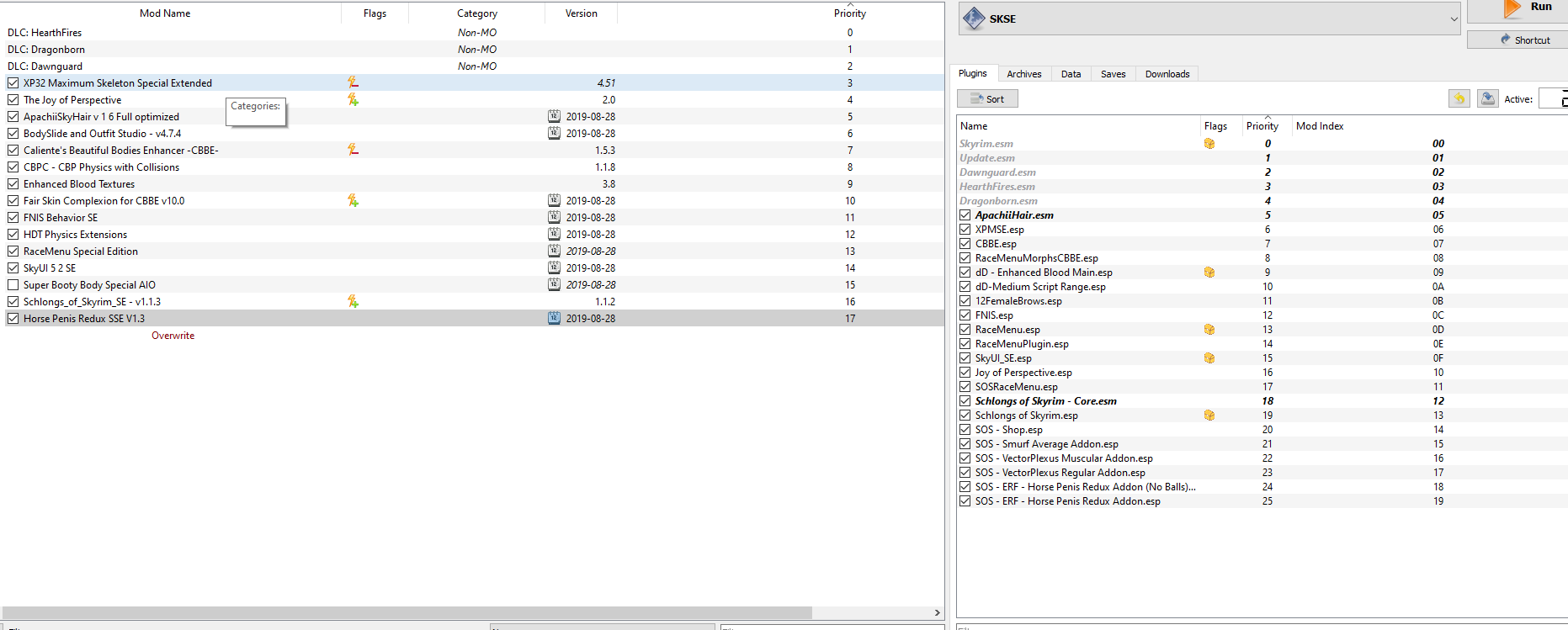Click the archive flag icon for SkyUI_SE.esp

(1209, 358)
